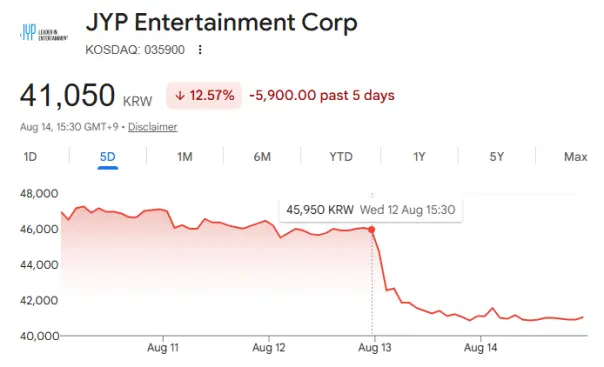Click the KOSDAQ: 035900 ticker text
604x367 pixels.
pos(135,50)
